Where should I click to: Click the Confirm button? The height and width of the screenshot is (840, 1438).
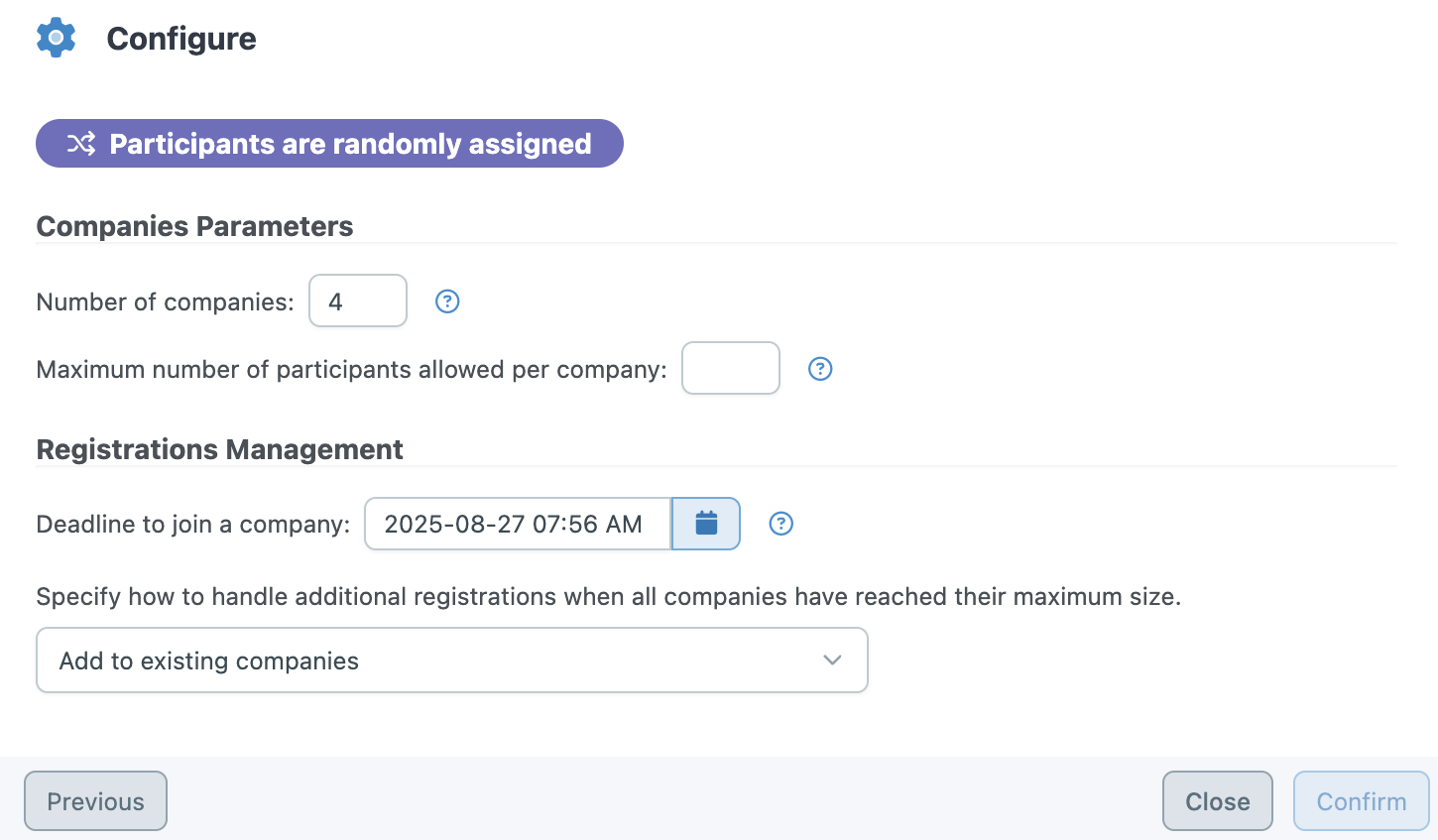click(1362, 801)
